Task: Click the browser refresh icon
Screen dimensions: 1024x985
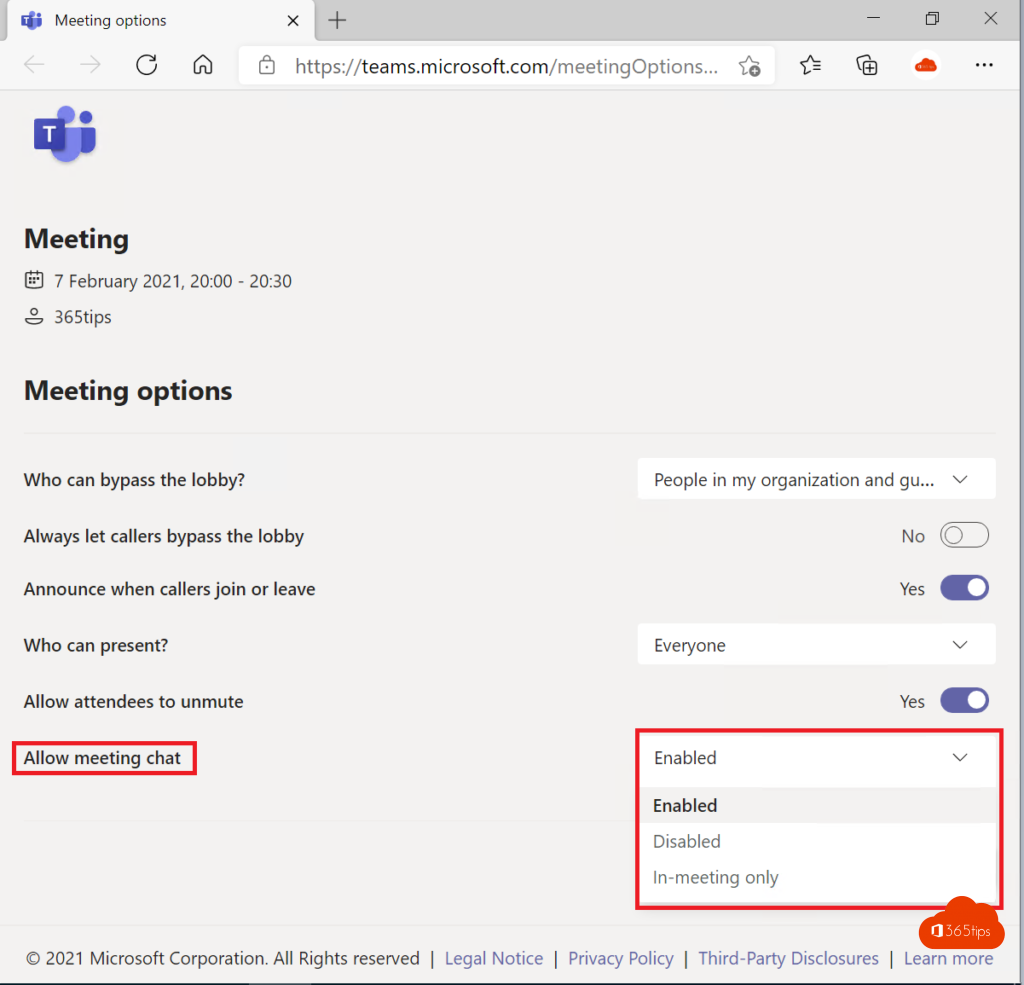Action: [147, 66]
